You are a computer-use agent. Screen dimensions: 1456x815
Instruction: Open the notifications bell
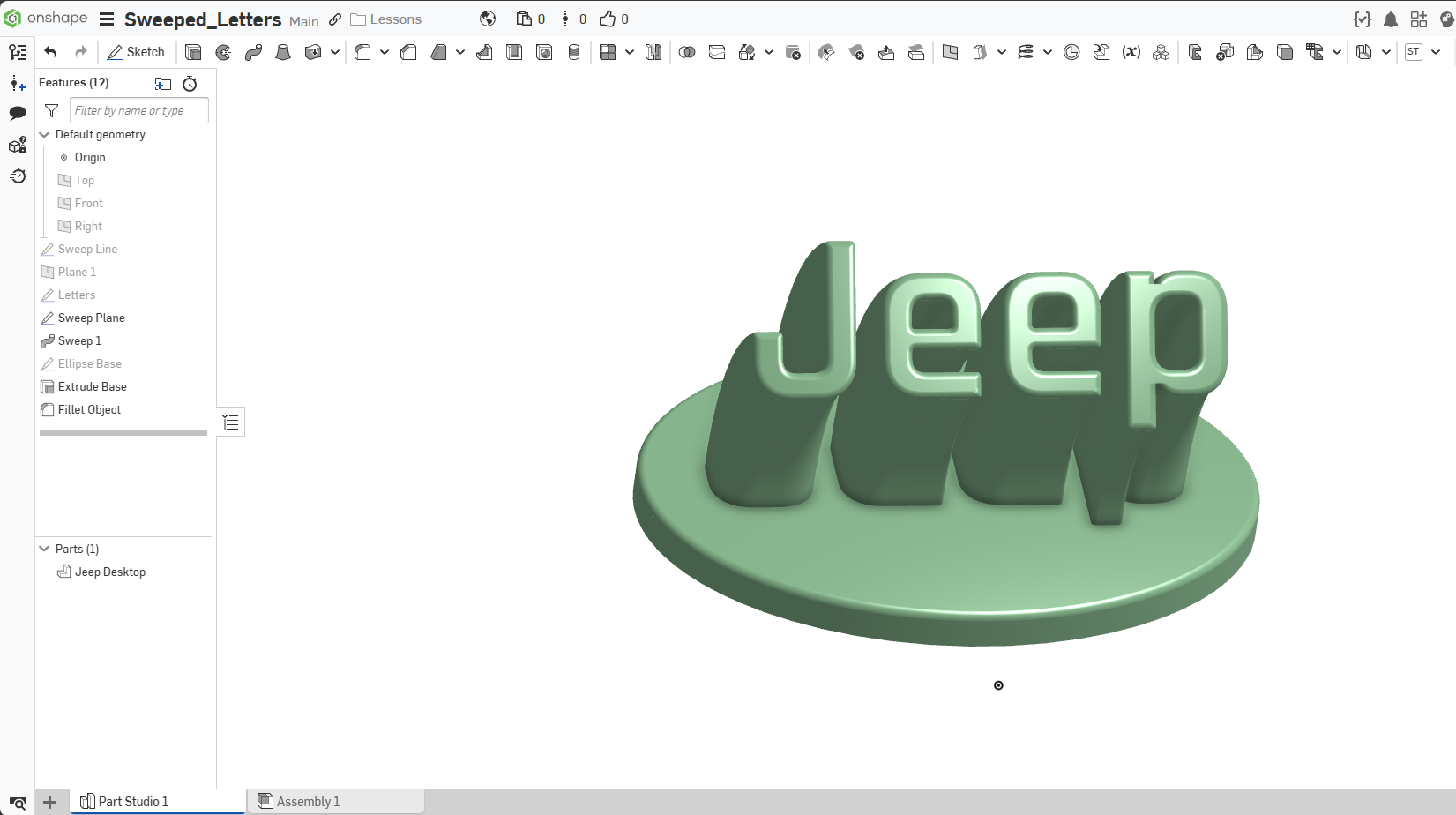pyautogui.click(x=1391, y=19)
